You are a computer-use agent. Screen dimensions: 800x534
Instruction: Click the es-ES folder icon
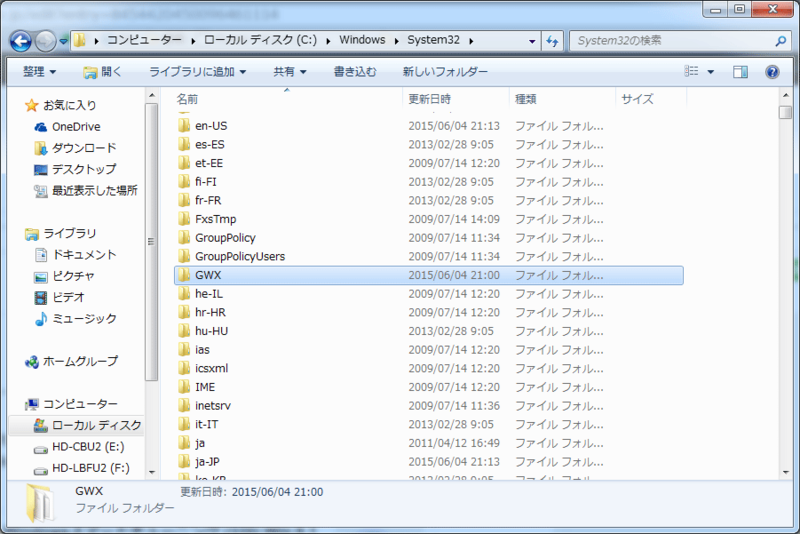[184, 144]
